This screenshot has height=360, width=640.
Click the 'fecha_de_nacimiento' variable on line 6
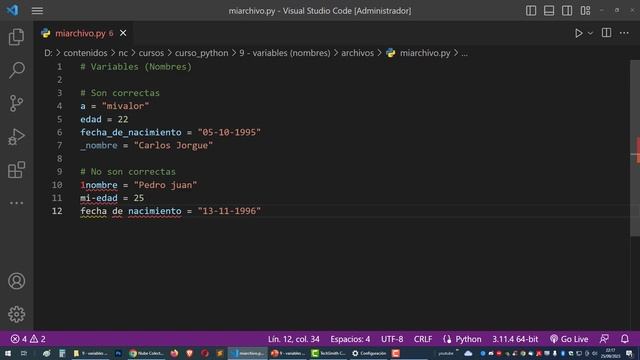(x=131, y=132)
